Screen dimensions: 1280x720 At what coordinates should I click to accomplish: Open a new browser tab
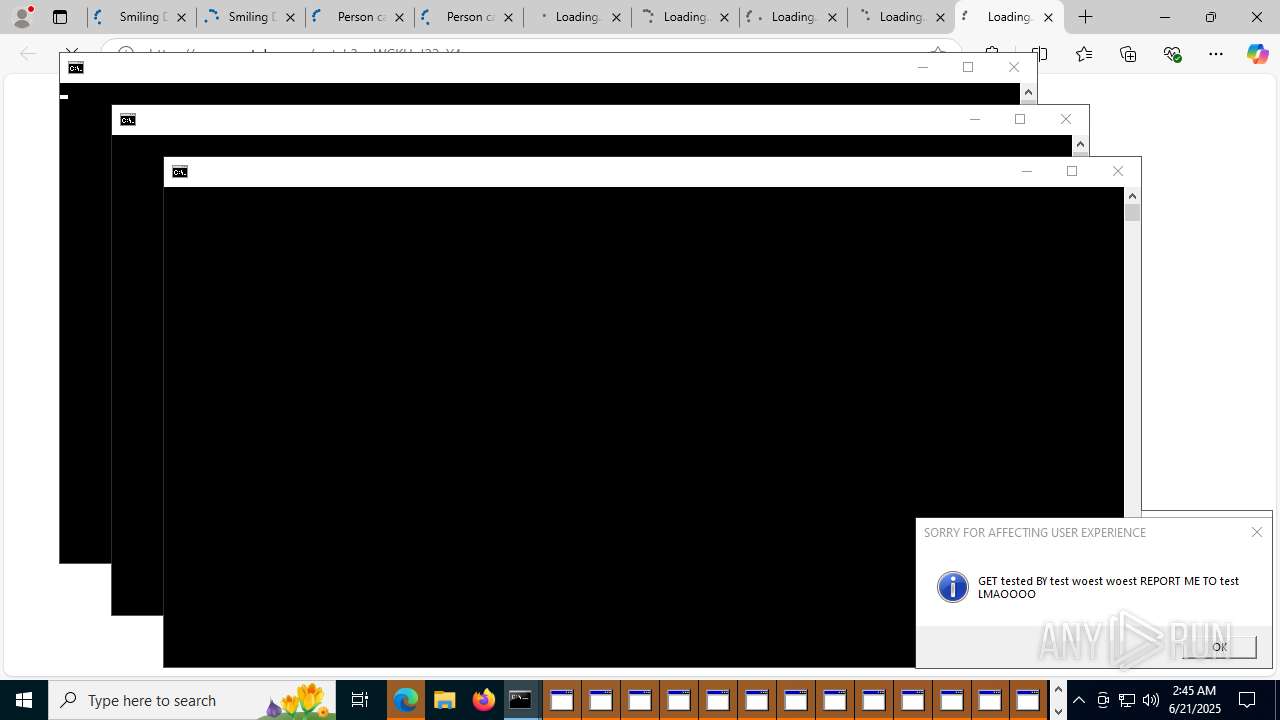(x=1085, y=17)
